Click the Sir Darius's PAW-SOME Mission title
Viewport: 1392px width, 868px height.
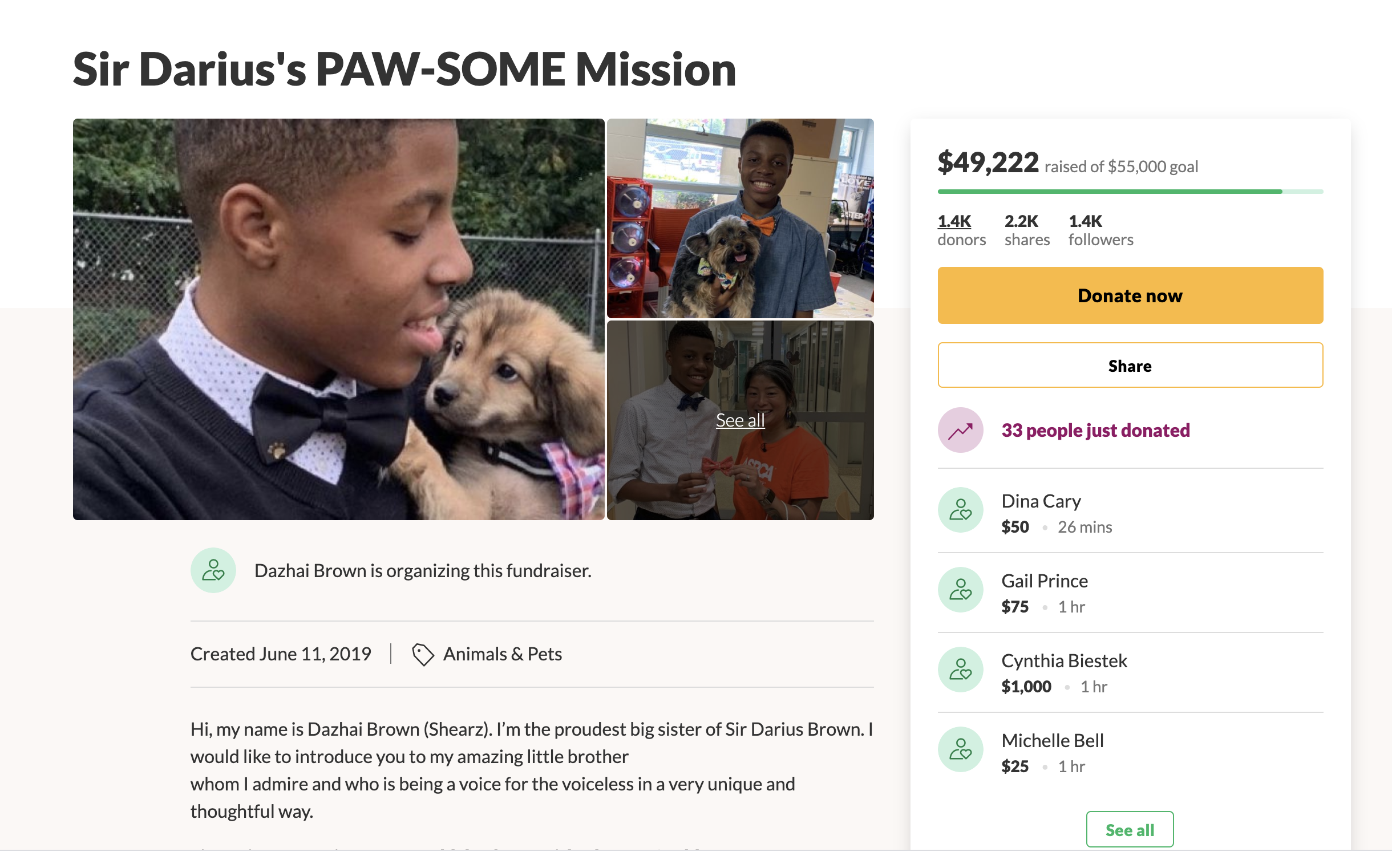tap(404, 69)
